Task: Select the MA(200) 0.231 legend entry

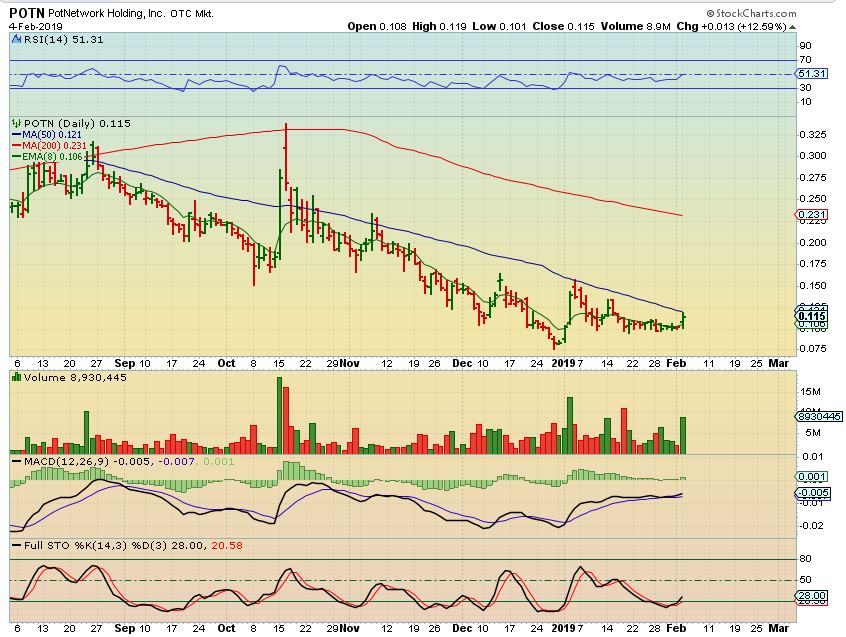Action: coord(49,146)
